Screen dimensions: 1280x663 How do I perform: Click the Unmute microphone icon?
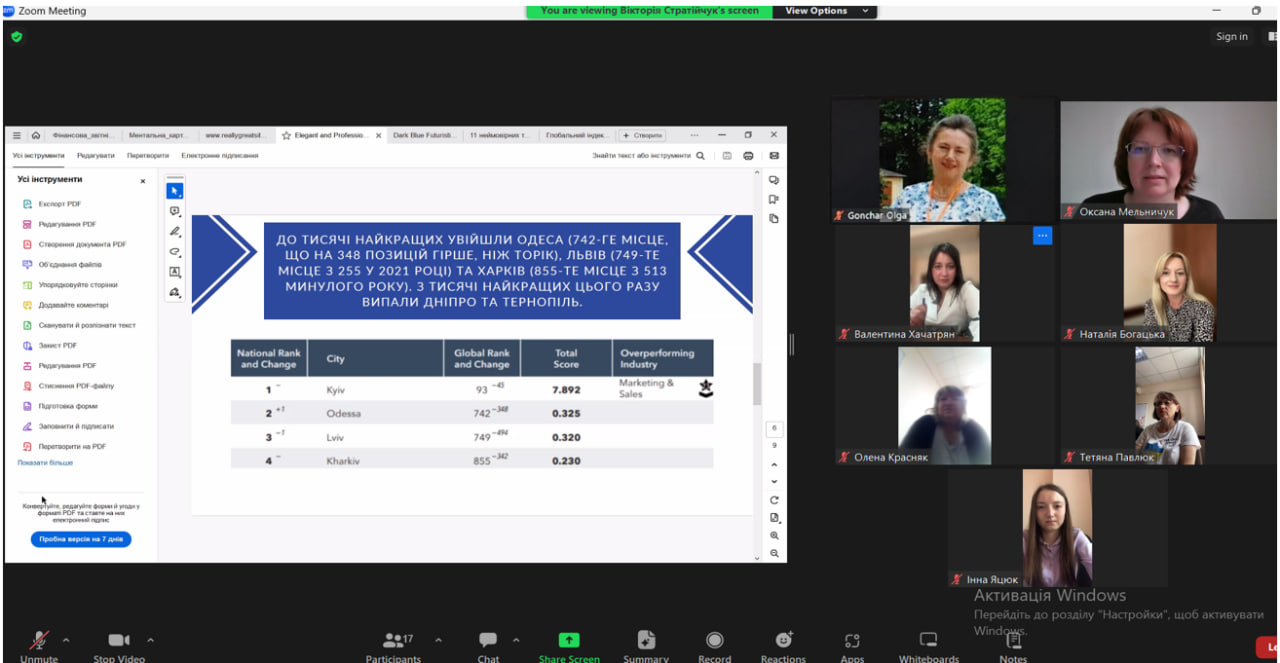pyautogui.click(x=39, y=641)
